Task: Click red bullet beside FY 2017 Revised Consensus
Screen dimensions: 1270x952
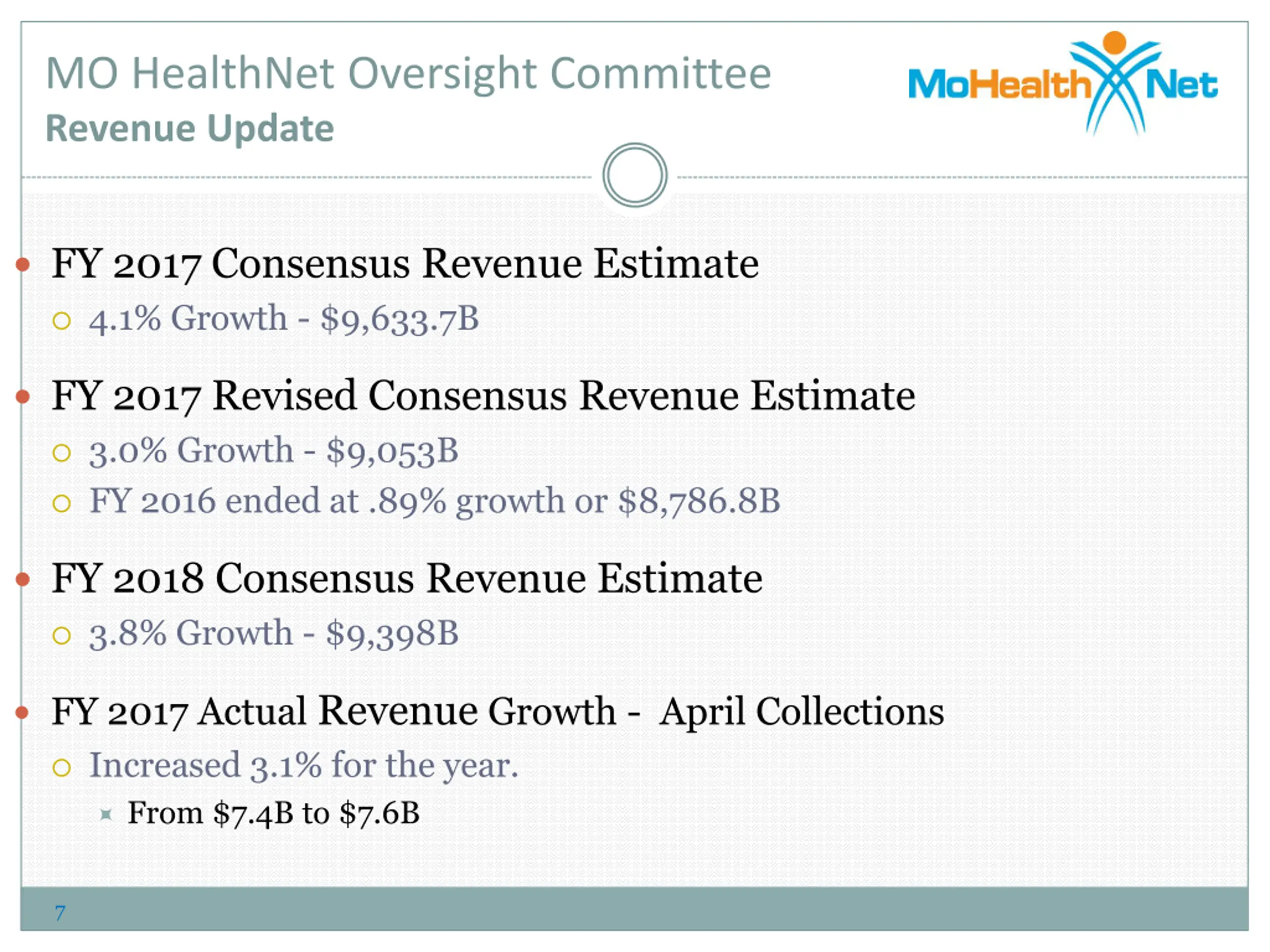Action: (22, 397)
